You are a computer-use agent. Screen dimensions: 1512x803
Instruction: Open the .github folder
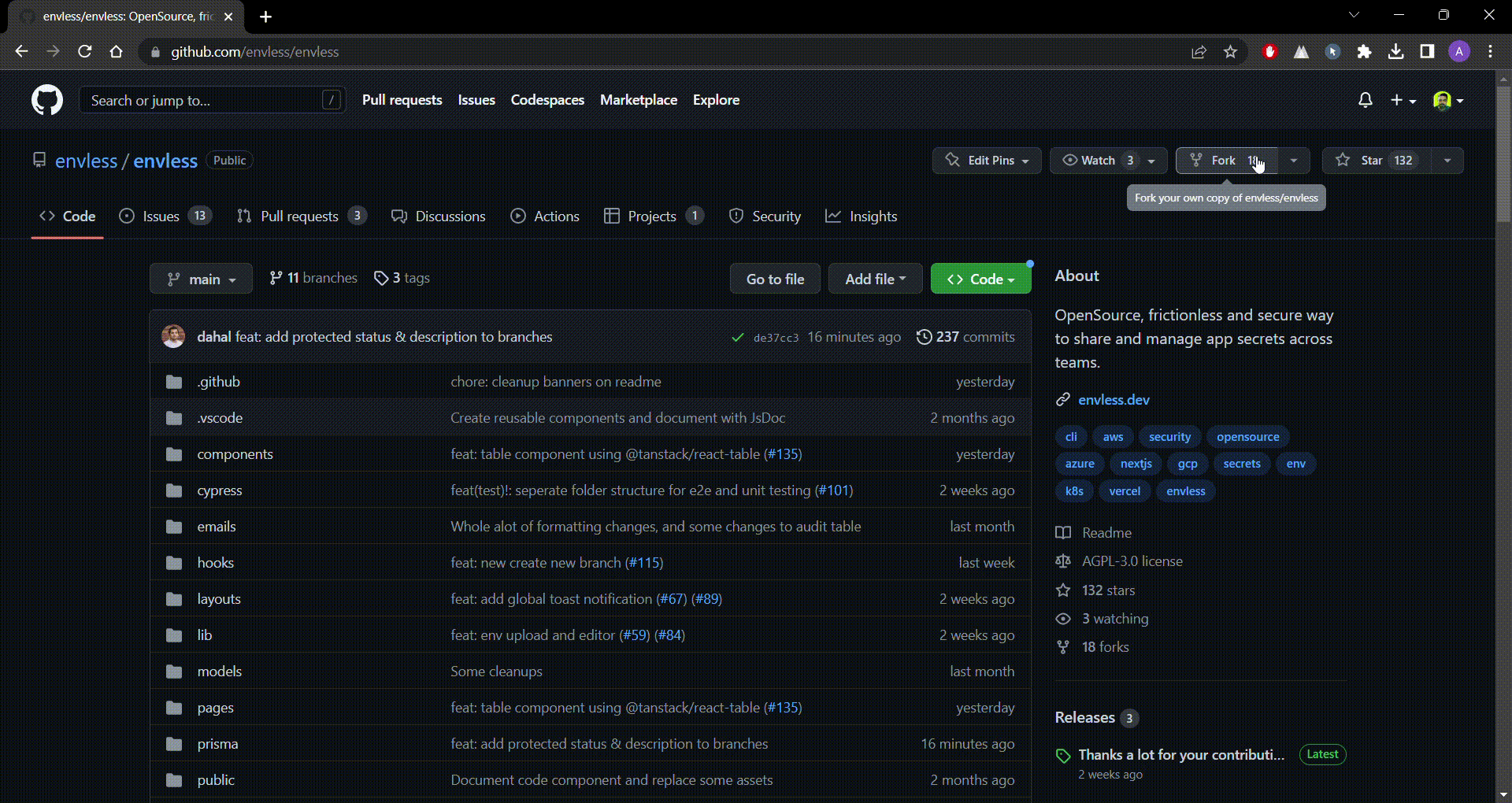click(x=218, y=382)
